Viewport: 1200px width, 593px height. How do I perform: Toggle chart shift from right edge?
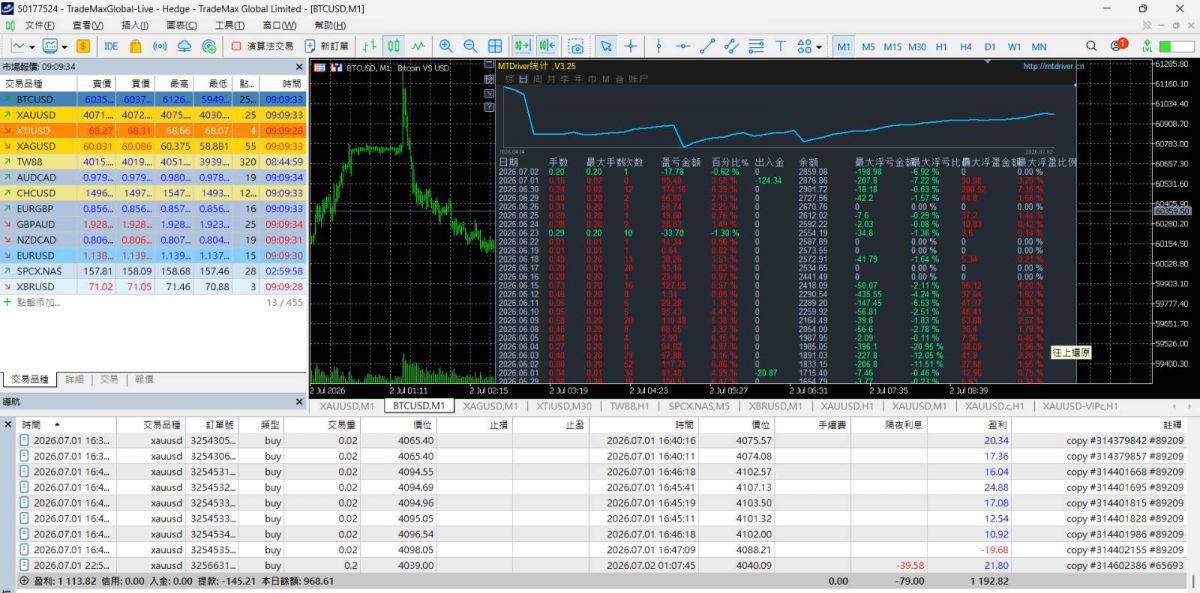tap(546, 46)
